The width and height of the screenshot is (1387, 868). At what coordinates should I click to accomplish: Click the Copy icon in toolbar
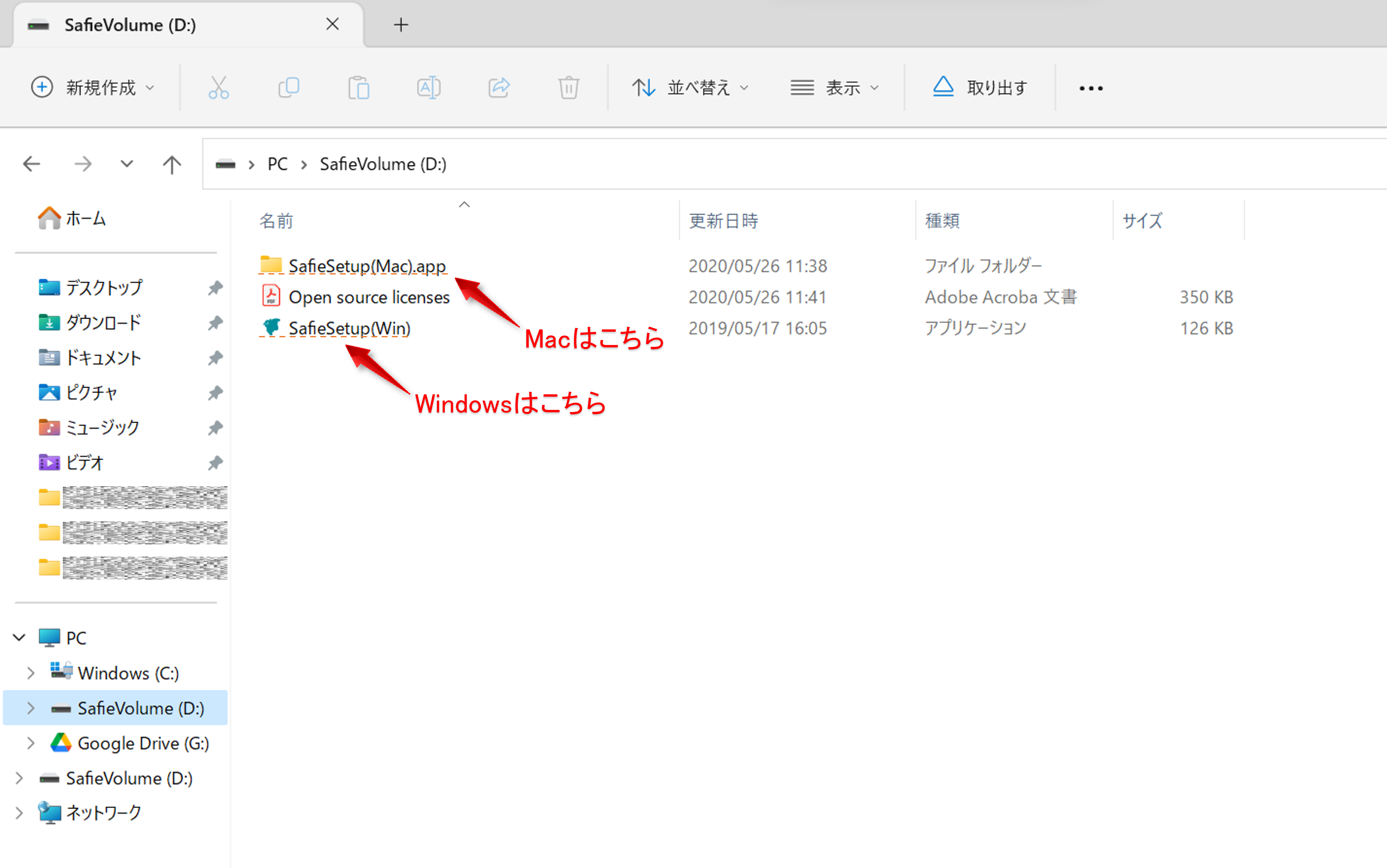(288, 88)
